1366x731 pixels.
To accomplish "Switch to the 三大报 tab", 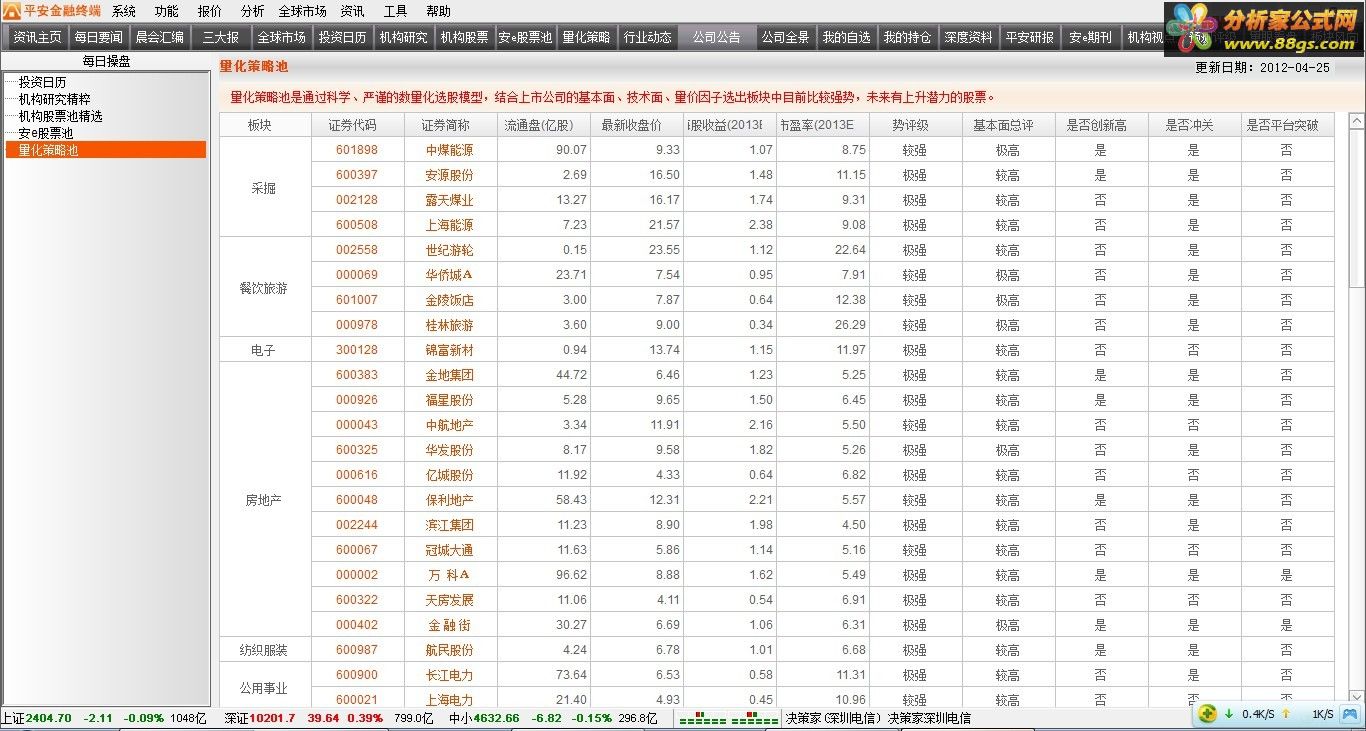I will (x=220, y=37).
